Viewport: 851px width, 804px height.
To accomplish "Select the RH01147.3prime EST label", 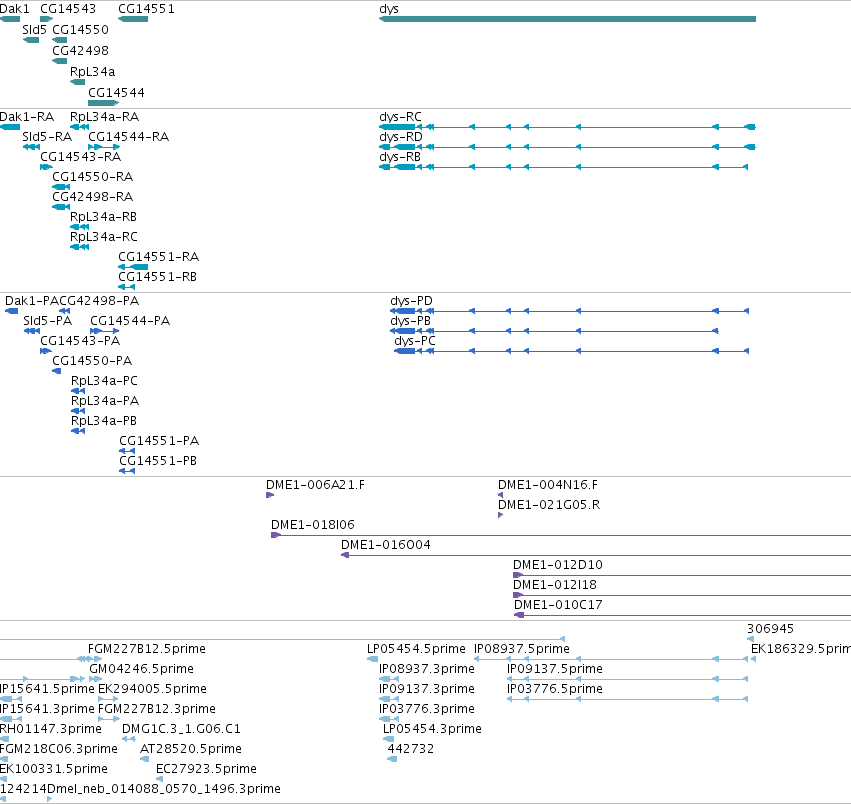I will pyautogui.click(x=50, y=729).
